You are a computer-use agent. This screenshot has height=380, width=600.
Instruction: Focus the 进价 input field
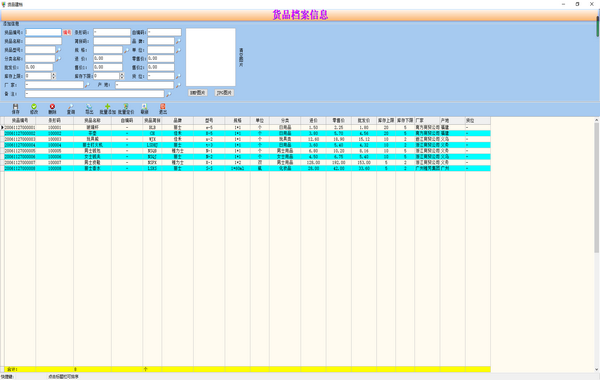108,59
